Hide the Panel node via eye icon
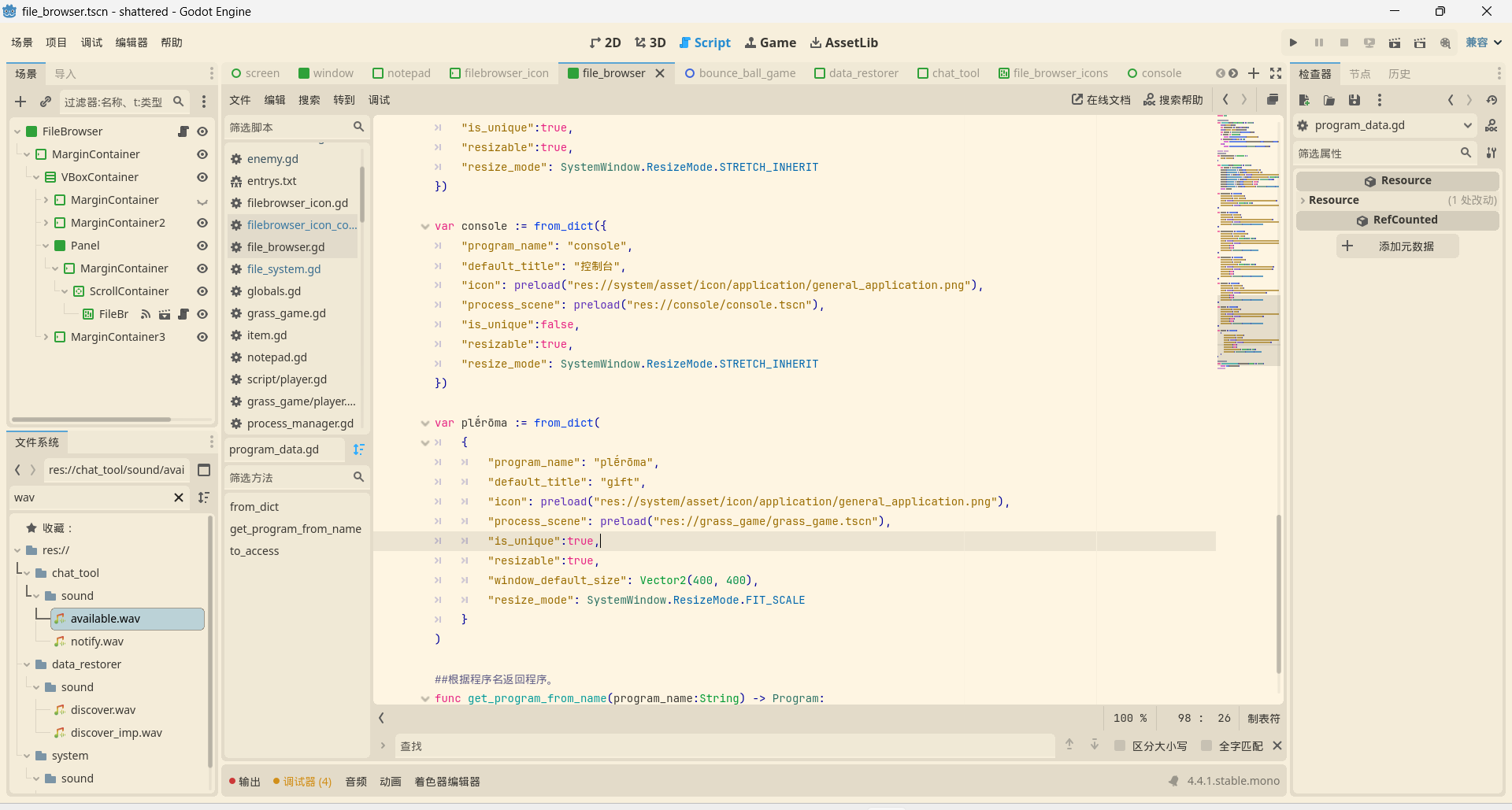1512x810 pixels. point(202,246)
